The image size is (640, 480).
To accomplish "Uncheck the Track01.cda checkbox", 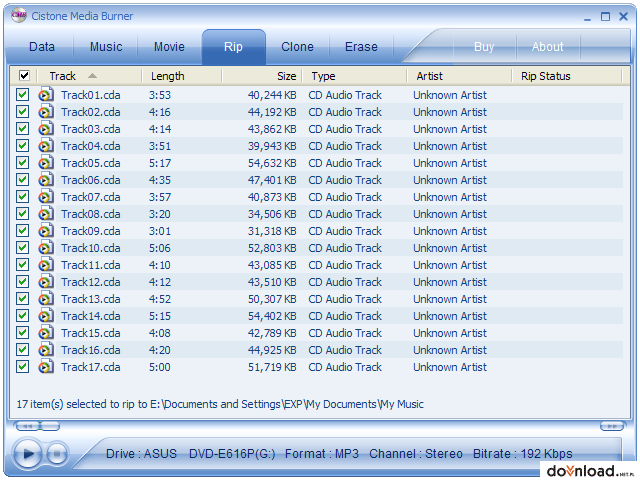I will click(22, 95).
